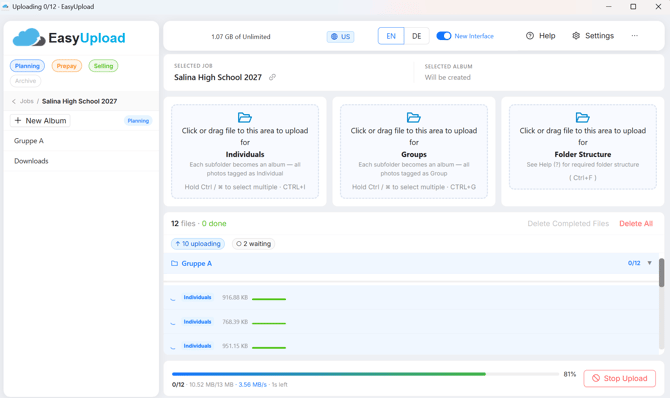Click the 0/12 count on Gruppe A row

(x=634, y=263)
